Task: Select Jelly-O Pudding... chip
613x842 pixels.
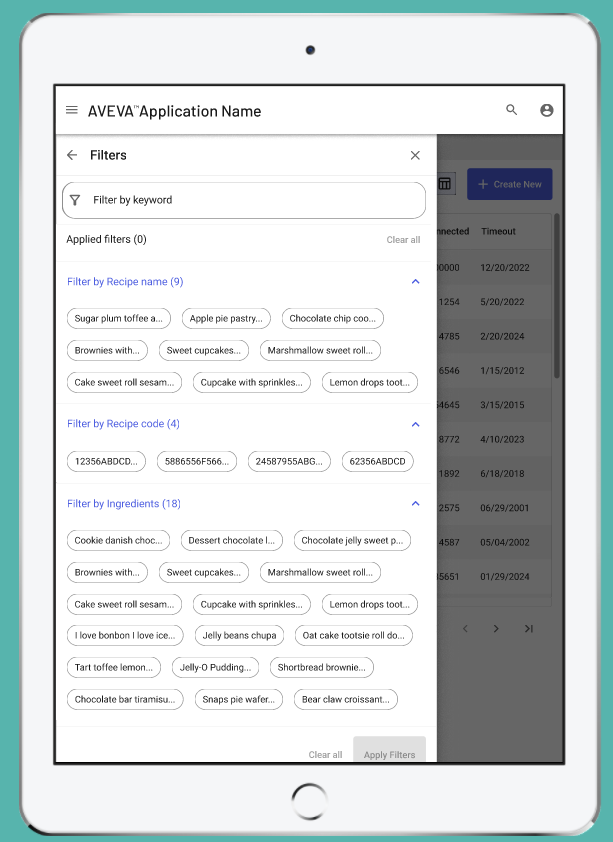Action: click(x=215, y=667)
